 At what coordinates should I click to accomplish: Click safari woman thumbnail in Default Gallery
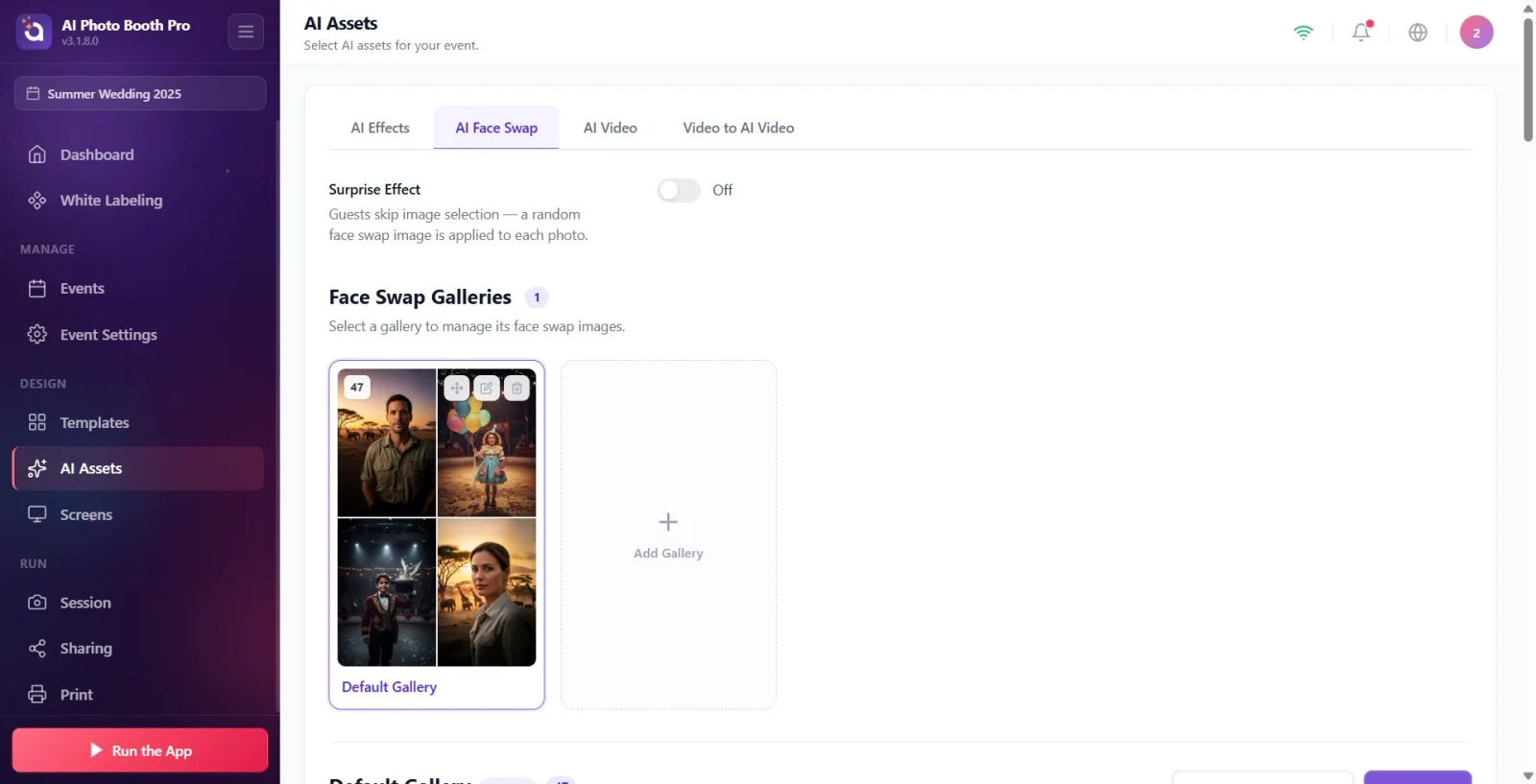tap(487, 592)
